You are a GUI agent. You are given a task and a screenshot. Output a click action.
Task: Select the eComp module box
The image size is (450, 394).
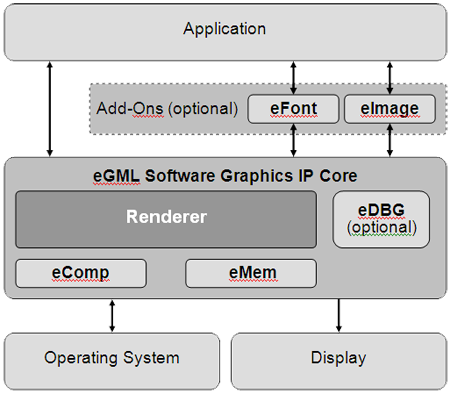point(81,273)
